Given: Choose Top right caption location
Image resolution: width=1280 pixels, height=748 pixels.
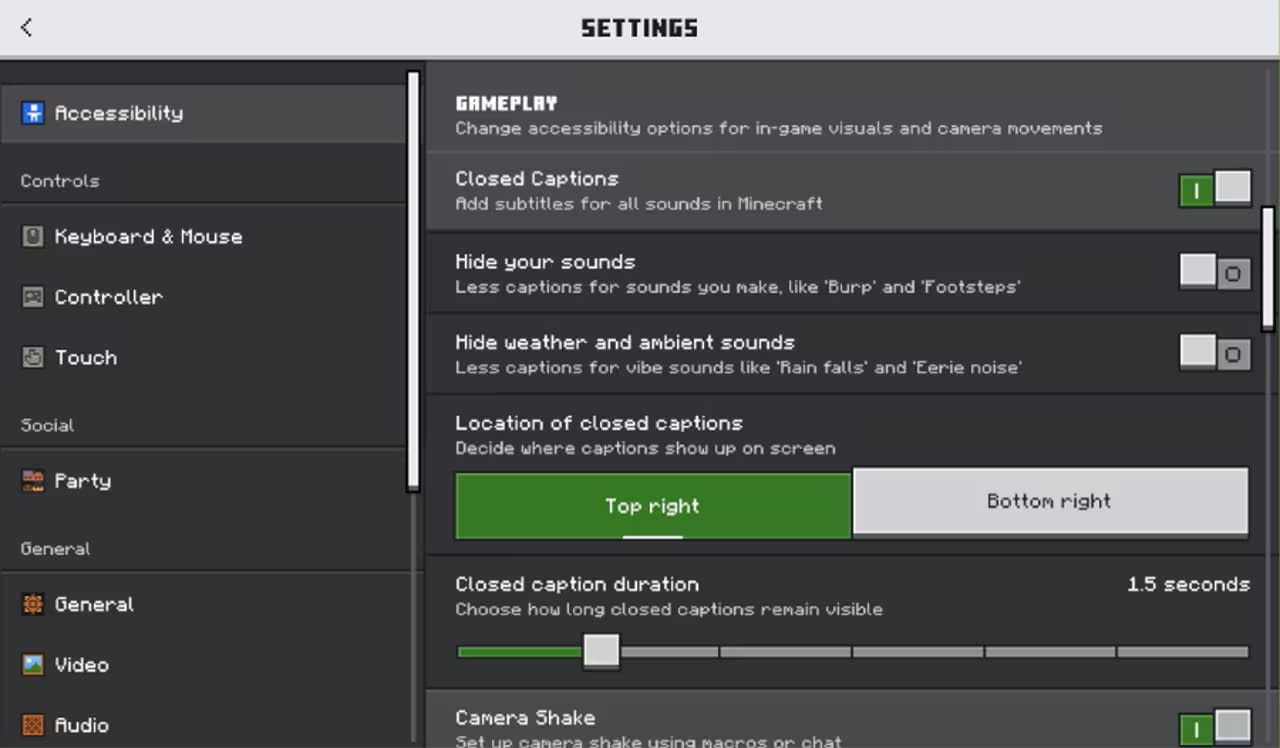Looking at the screenshot, I should click(653, 505).
